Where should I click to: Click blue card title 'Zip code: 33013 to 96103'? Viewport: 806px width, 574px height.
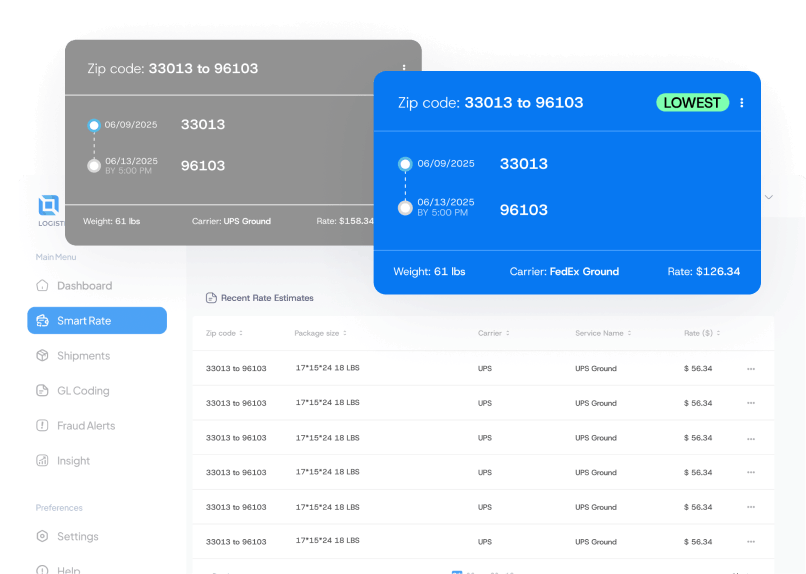490,102
